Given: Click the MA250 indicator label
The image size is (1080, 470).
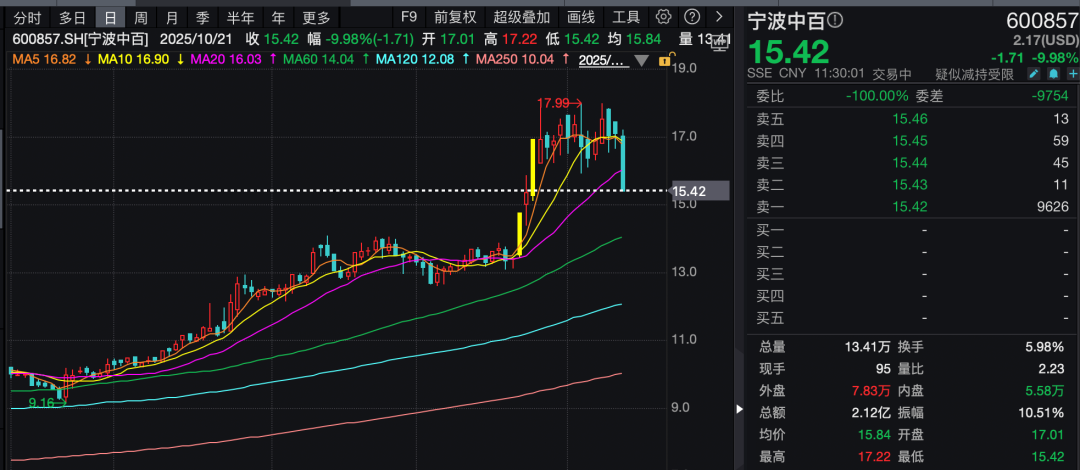Looking at the screenshot, I should click(517, 60).
